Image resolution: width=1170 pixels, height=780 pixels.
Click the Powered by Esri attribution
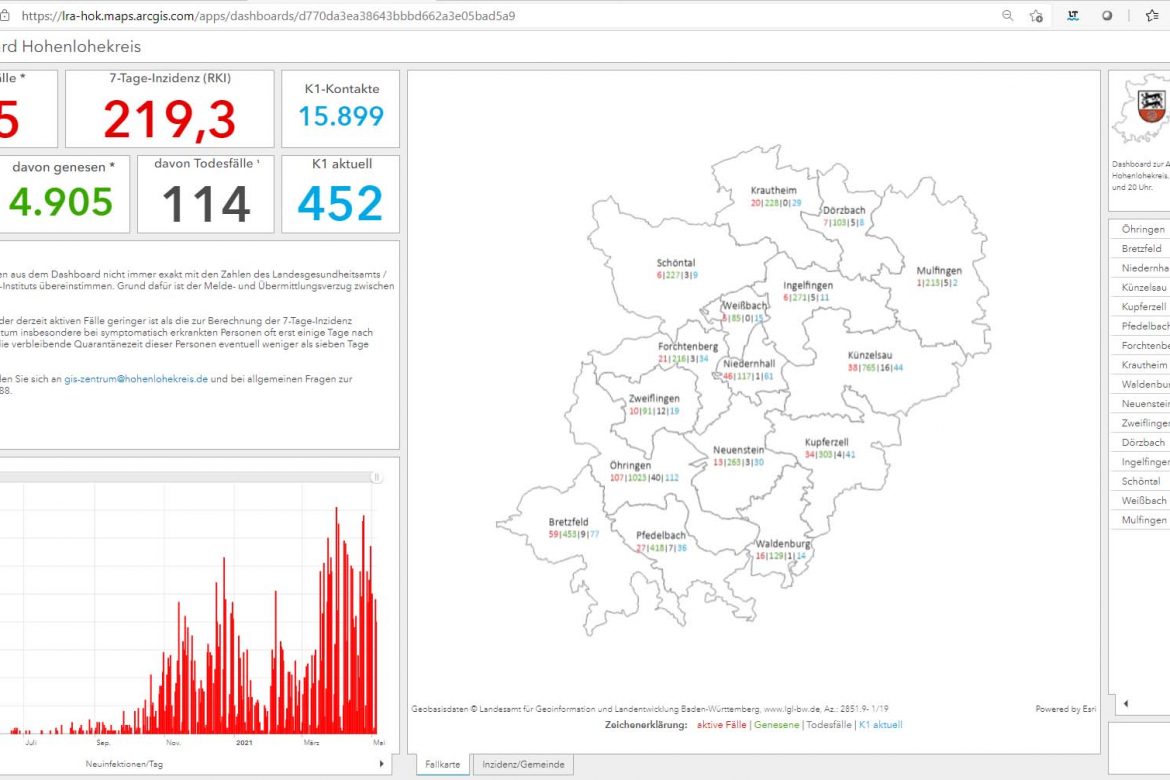click(1065, 709)
